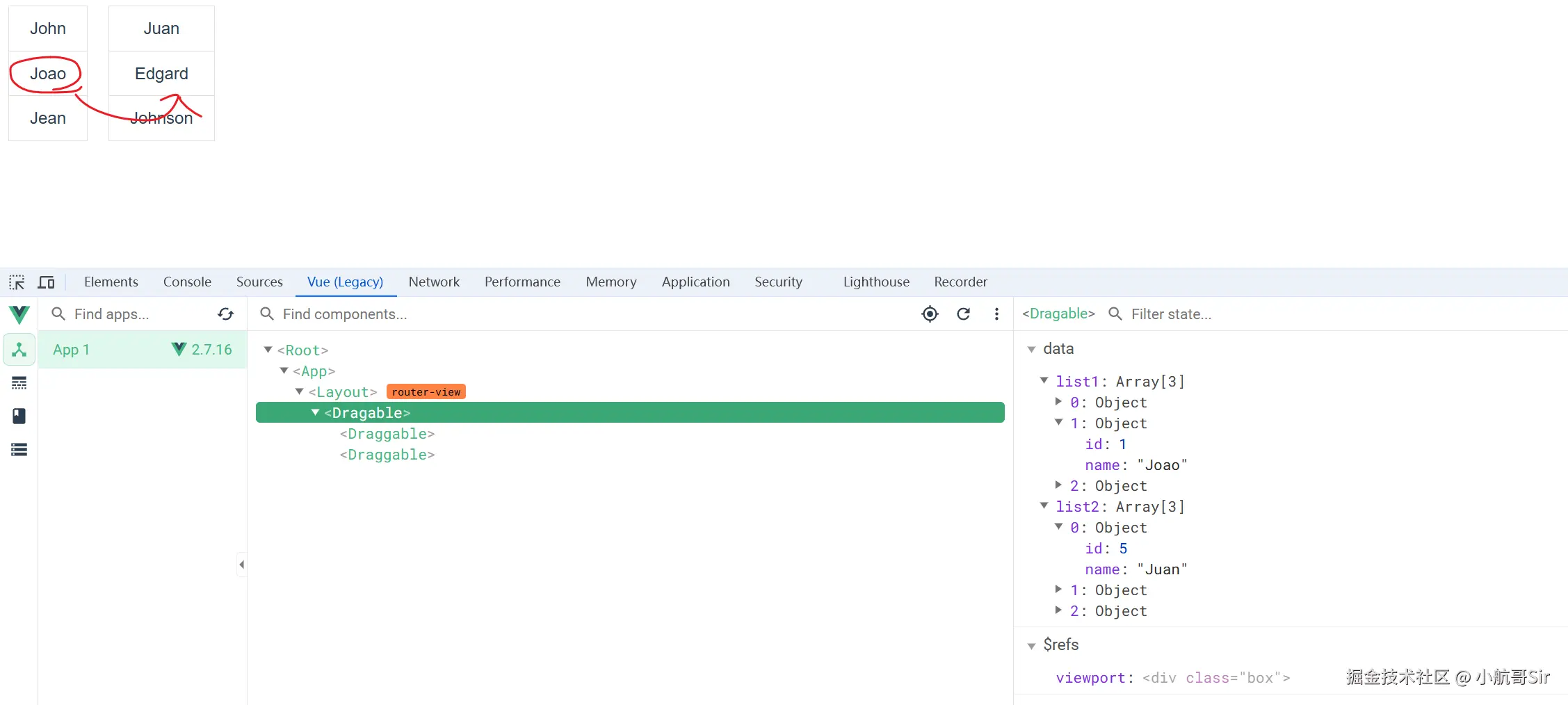
Task: Click the id: 5 value
Action: (x=1123, y=549)
